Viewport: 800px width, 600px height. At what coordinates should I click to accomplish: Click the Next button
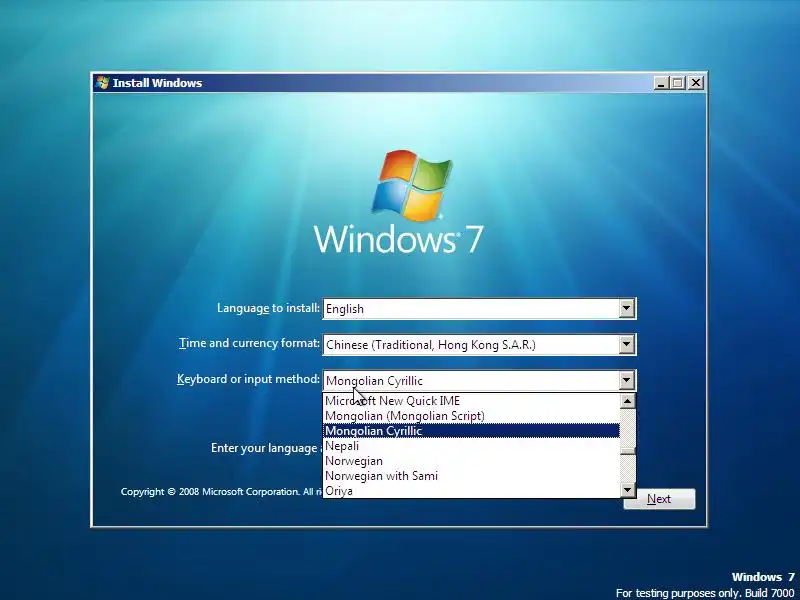pyautogui.click(x=659, y=499)
